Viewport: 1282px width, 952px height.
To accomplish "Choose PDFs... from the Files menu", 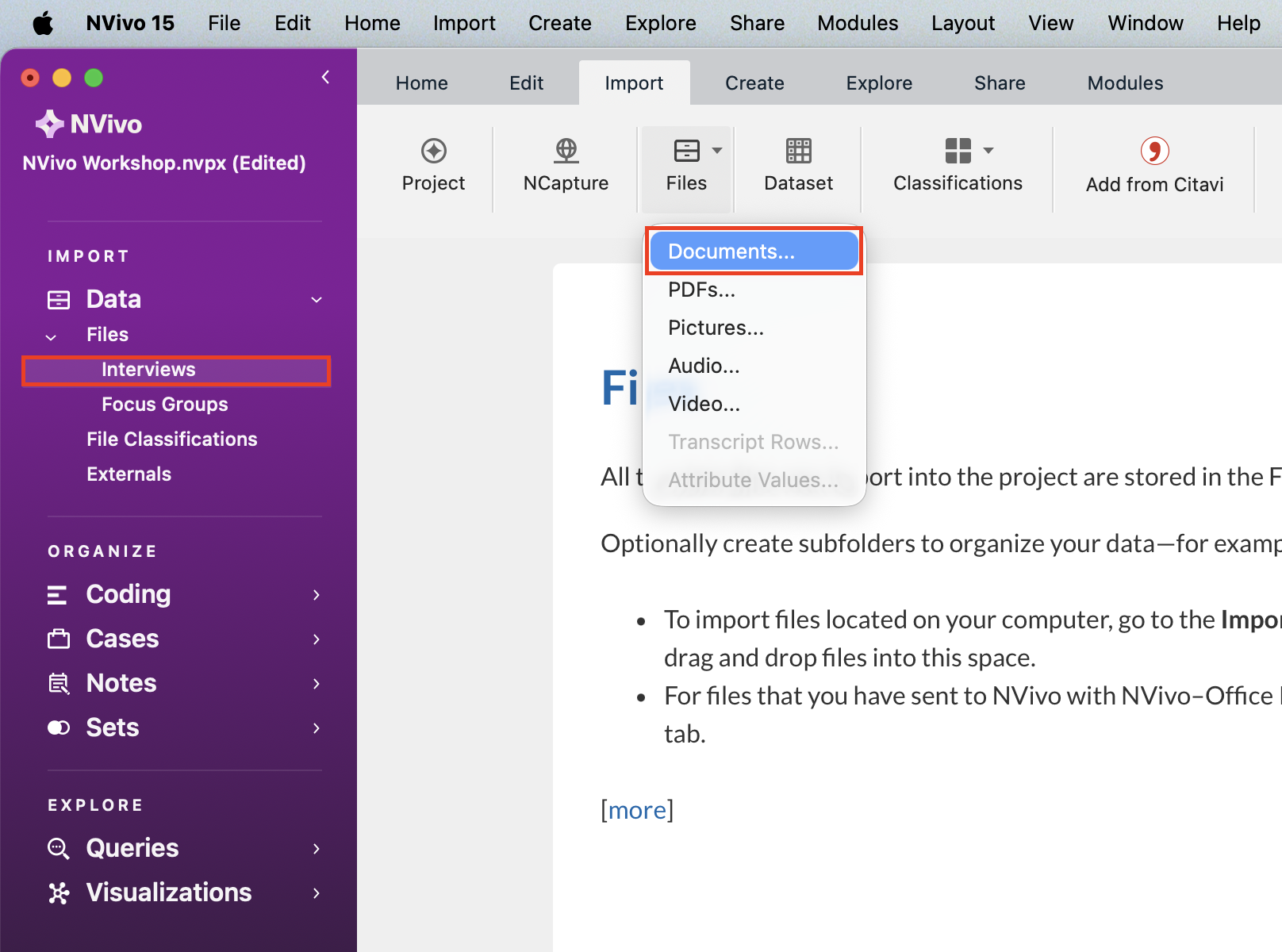I will coord(754,290).
